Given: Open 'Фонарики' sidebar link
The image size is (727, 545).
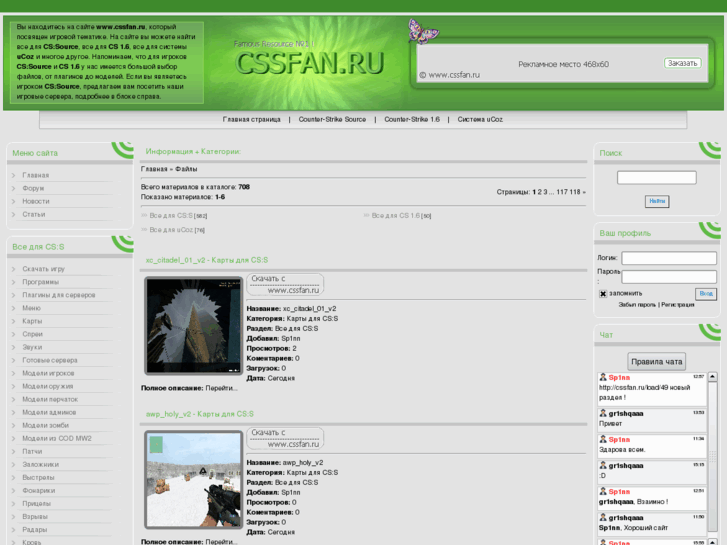Looking at the screenshot, I should pos(38,490).
